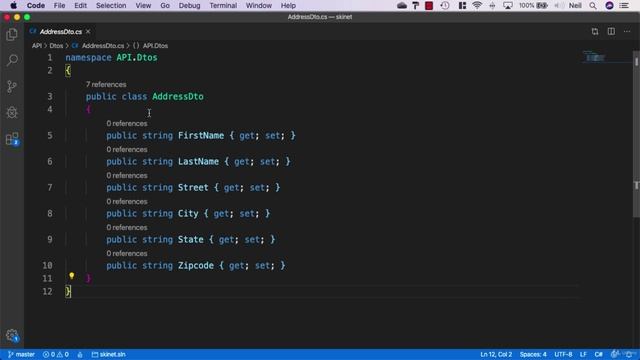Click the feedback icon in status bar
Image resolution: width=640 pixels, height=360 pixels.
(x=614, y=354)
